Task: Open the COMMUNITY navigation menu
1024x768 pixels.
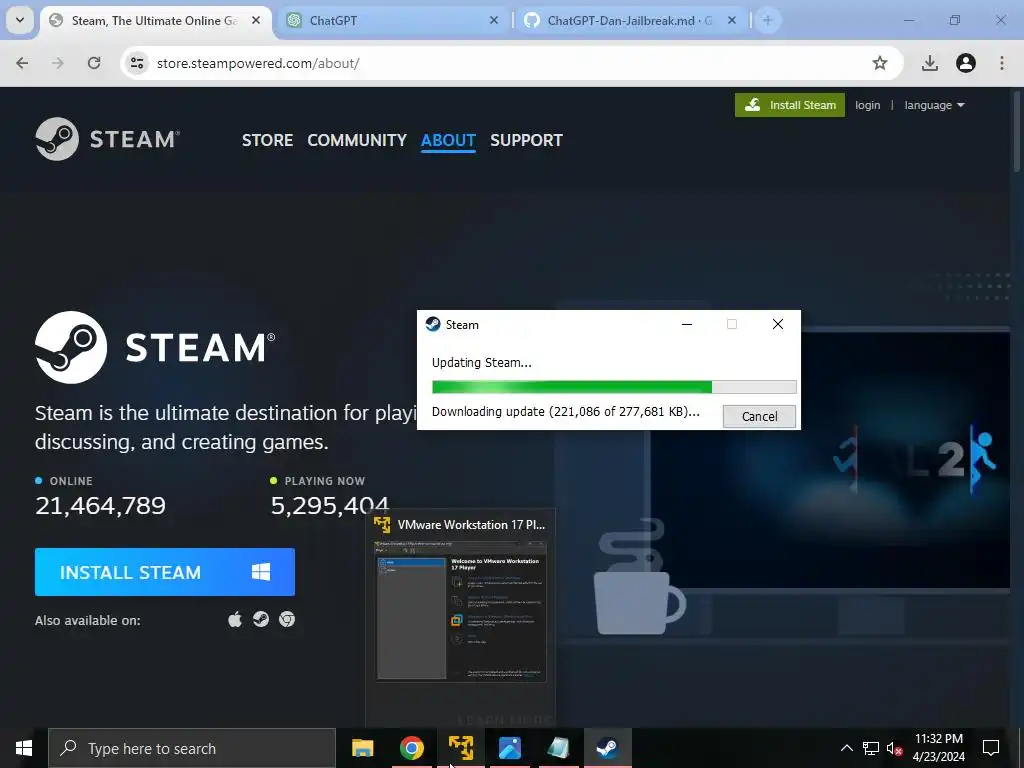Action: click(x=357, y=140)
